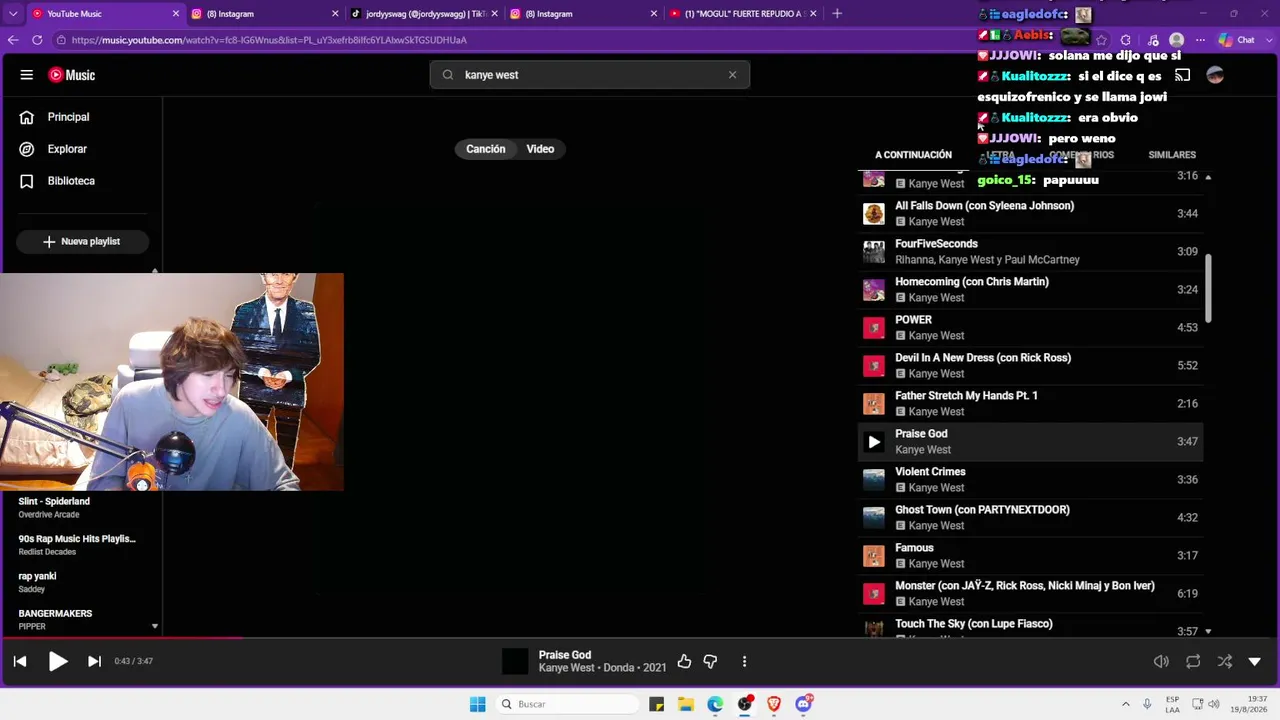Play Ghost Town from the queue
Viewport: 1280px width, 720px height.
point(1030,517)
